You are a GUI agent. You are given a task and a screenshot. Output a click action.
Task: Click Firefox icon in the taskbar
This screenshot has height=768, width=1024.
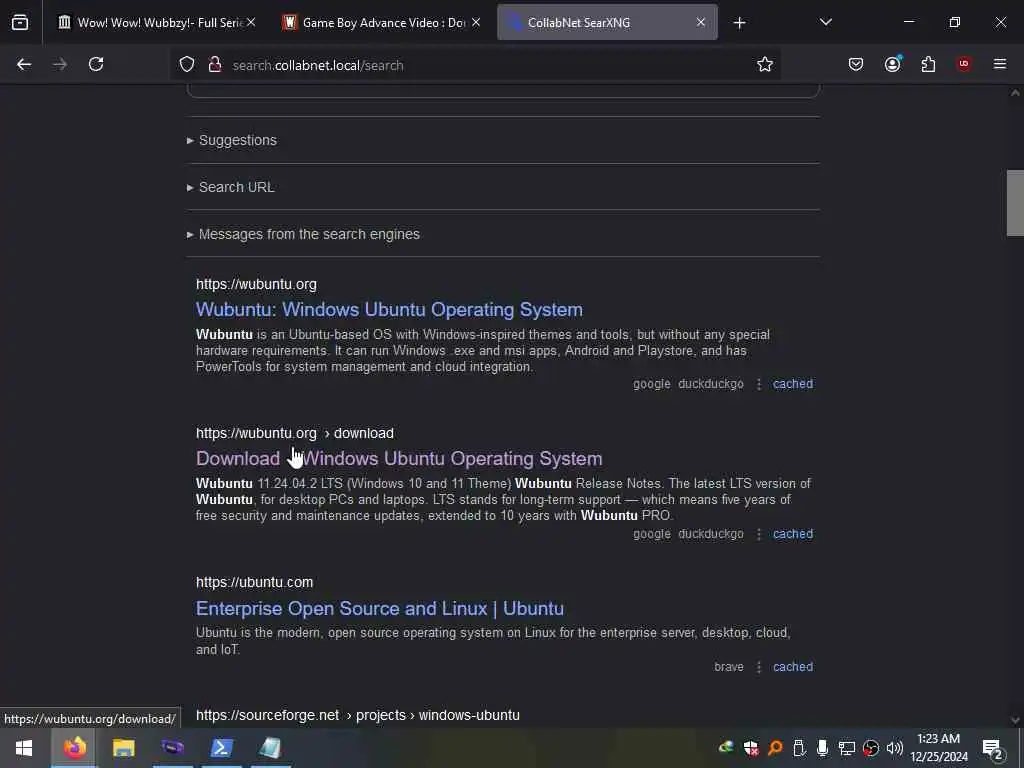pyautogui.click(x=74, y=748)
